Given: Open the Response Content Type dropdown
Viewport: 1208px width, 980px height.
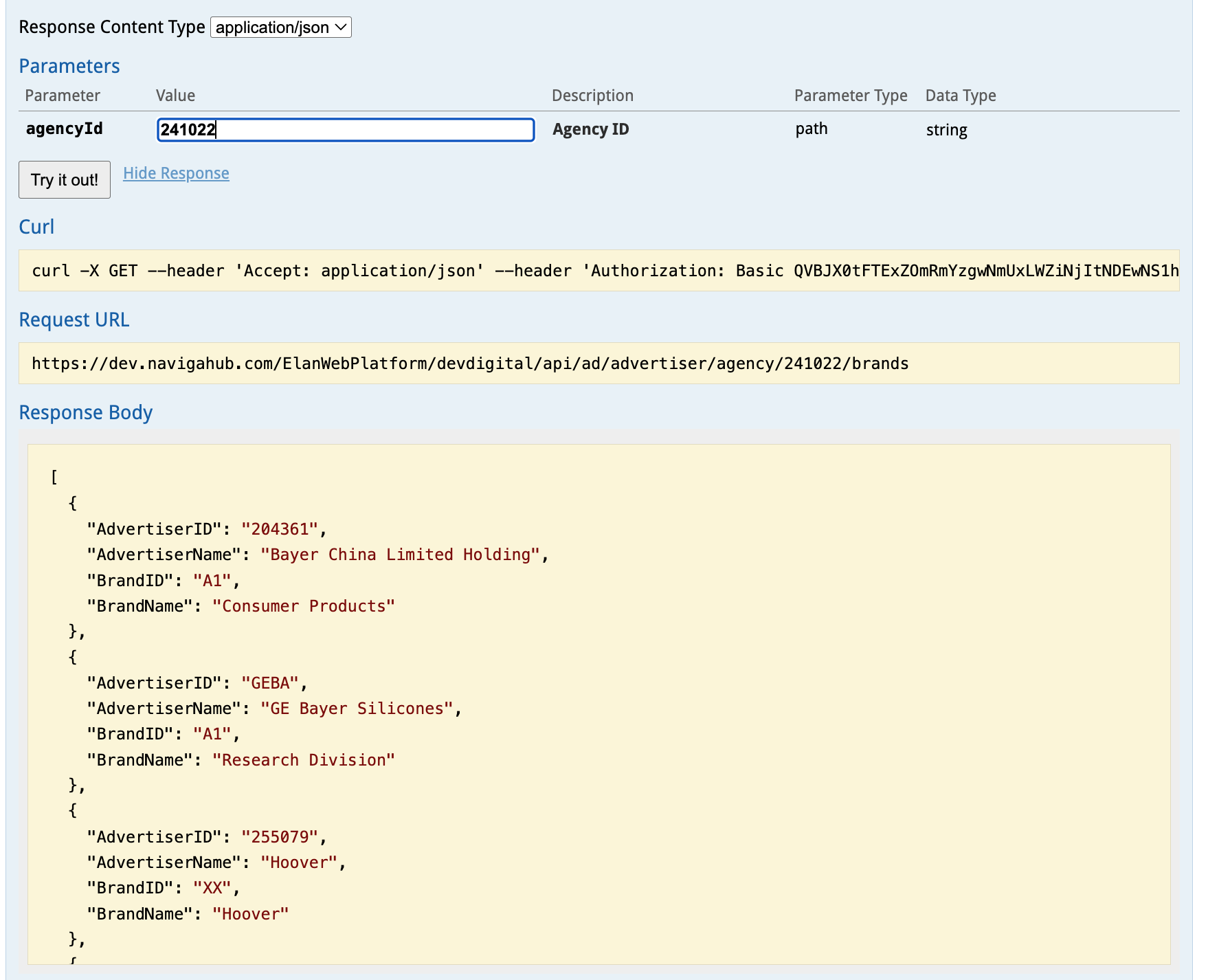Looking at the screenshot, I should pyautogui.click(x=280, y=27).
